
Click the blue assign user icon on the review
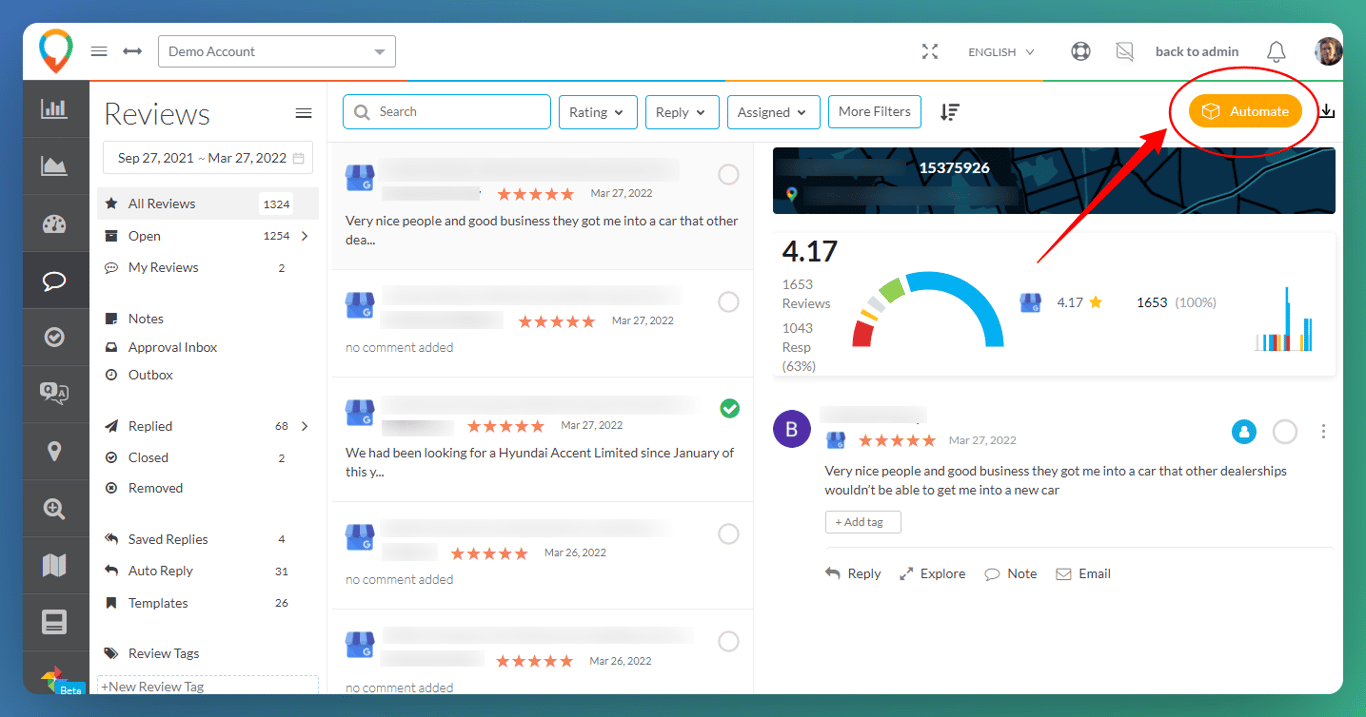(1244, 432)
